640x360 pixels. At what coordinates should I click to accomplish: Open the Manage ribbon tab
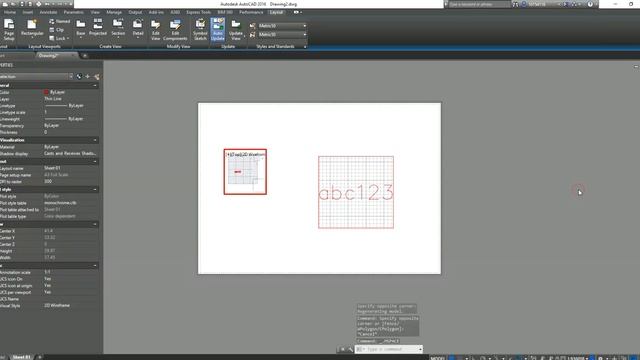(114, 12)
